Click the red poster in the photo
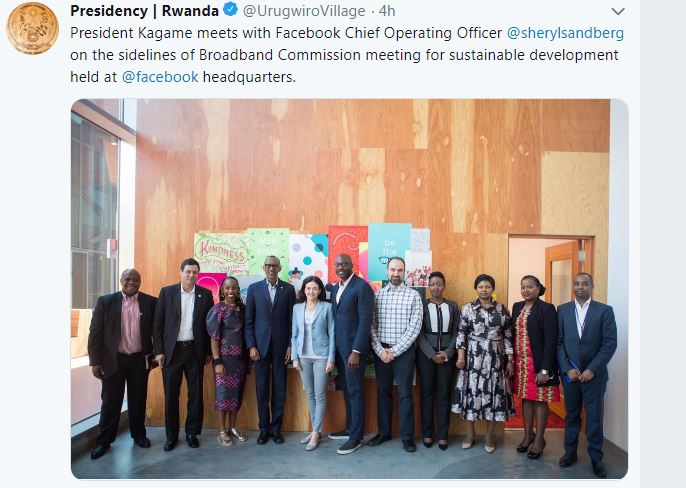This screenshot has height=488, width=686. (x=348, y=246)
